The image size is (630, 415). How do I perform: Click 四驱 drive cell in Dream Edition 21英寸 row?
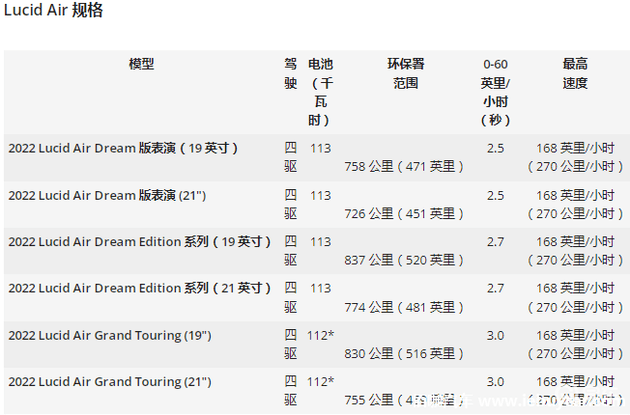pyautogui.click(x=290, y=298)
